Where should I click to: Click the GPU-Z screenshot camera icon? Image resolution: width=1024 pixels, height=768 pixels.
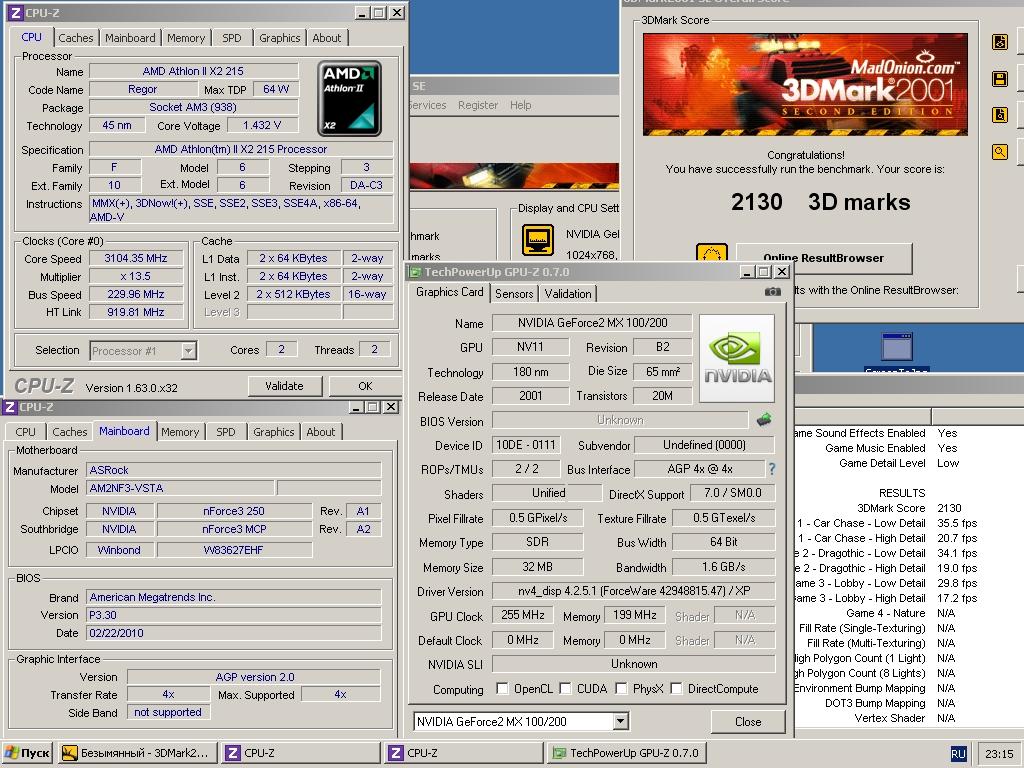[773, 292]
